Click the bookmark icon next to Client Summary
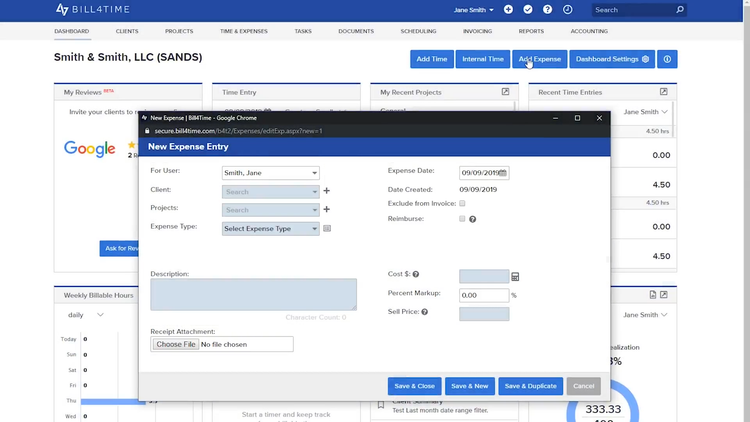 click(x=381, y=405)
